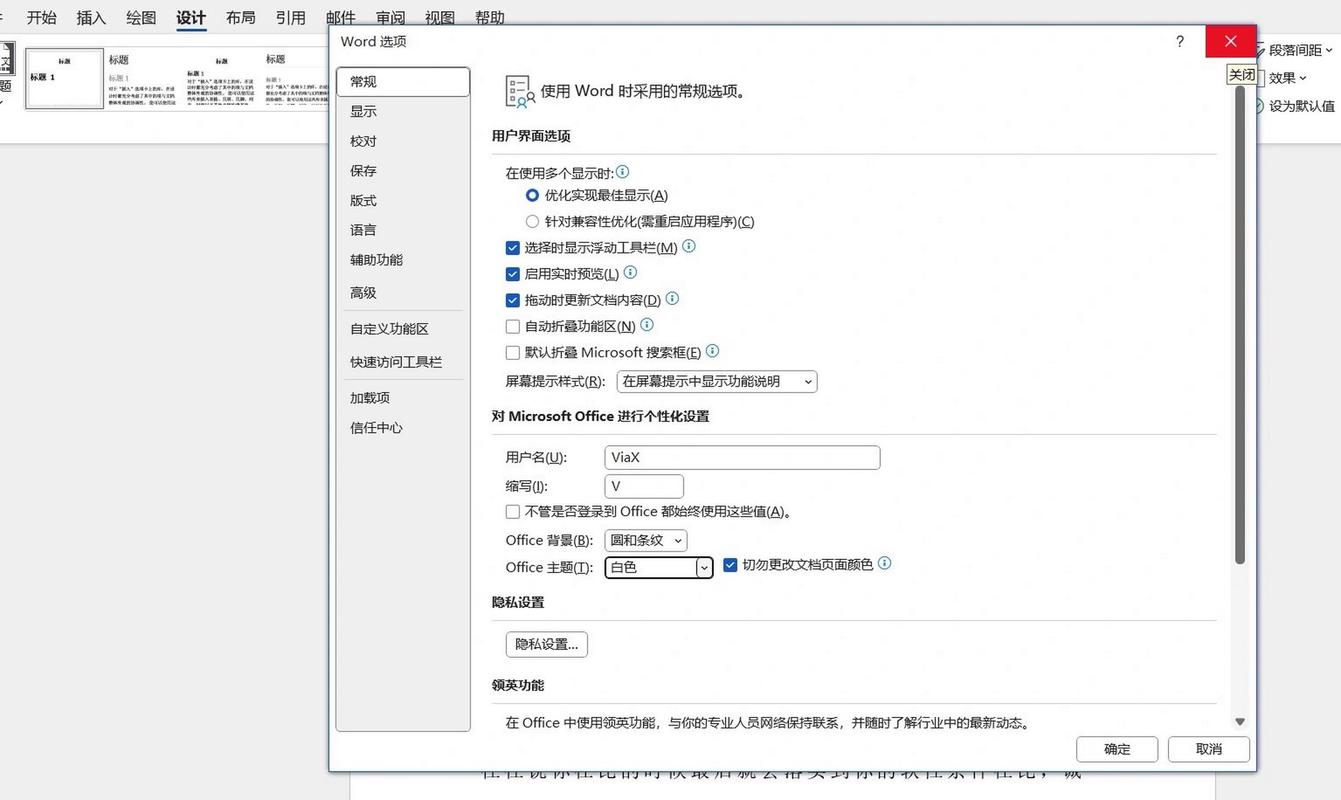Click info icon beside 默认折叠 Microsoft 搜索框
This screenshot has height=800, width=1341.
point(712,351)
